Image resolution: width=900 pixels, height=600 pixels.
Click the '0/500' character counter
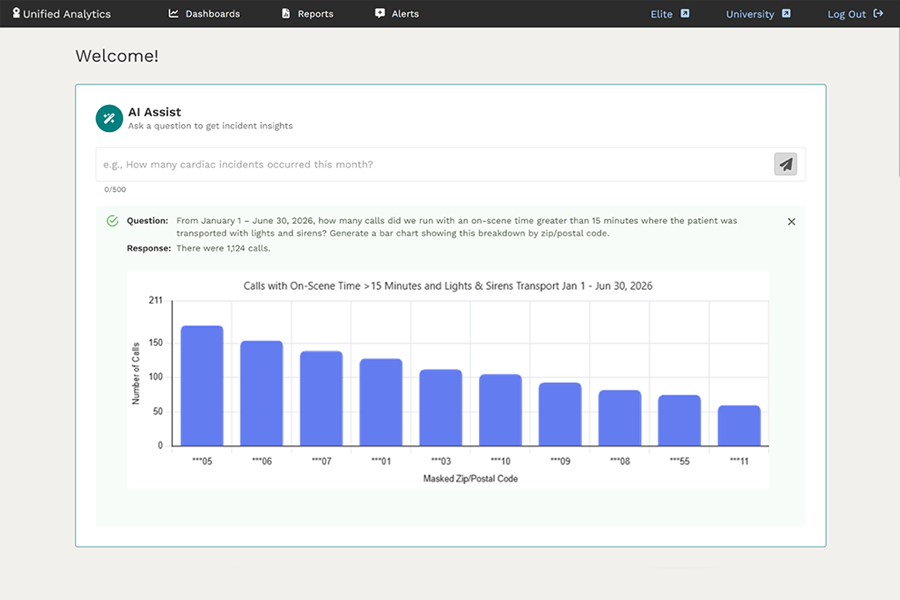(115, 189)
